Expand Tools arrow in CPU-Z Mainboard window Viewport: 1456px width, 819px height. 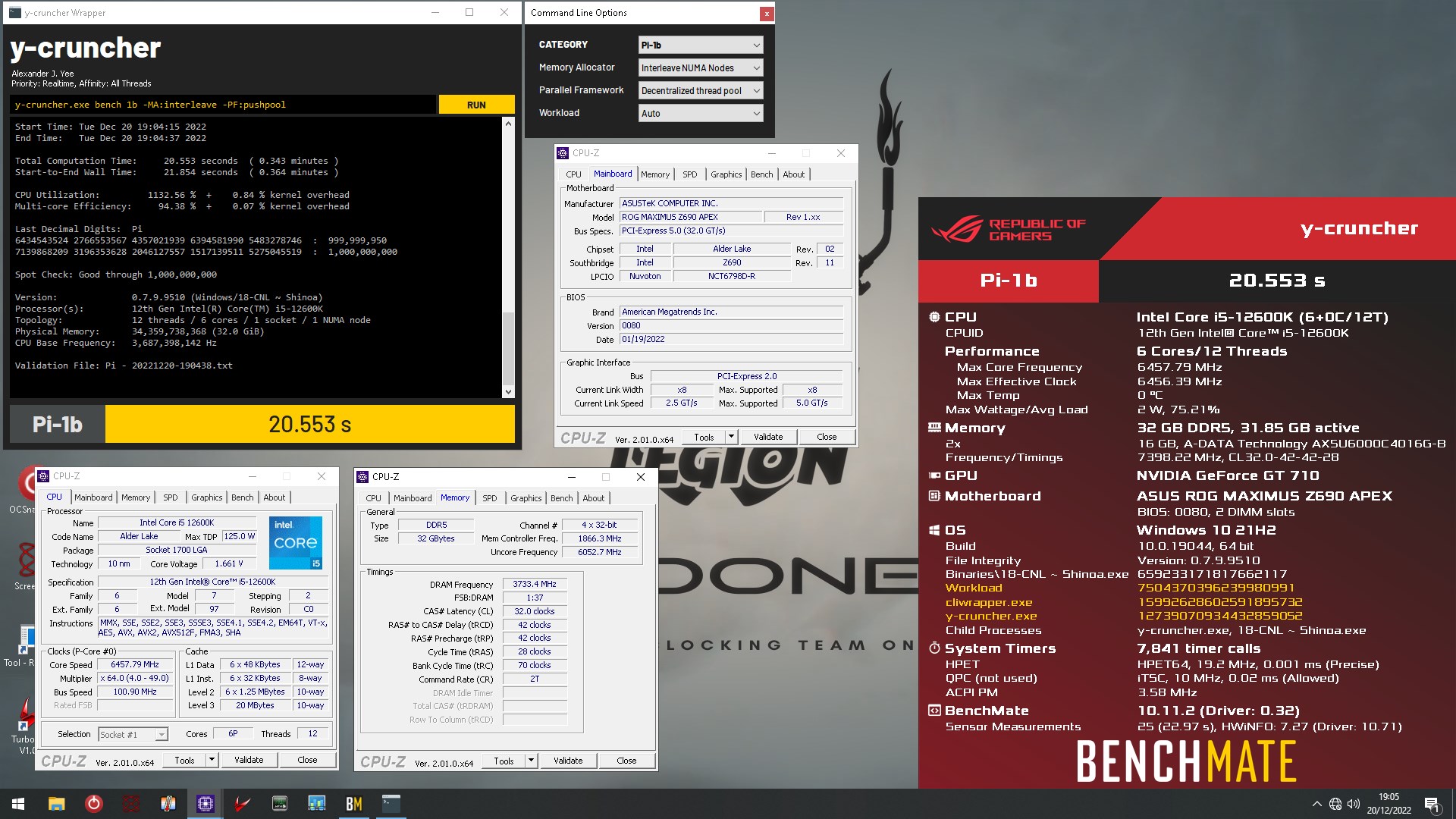(731, 437)
